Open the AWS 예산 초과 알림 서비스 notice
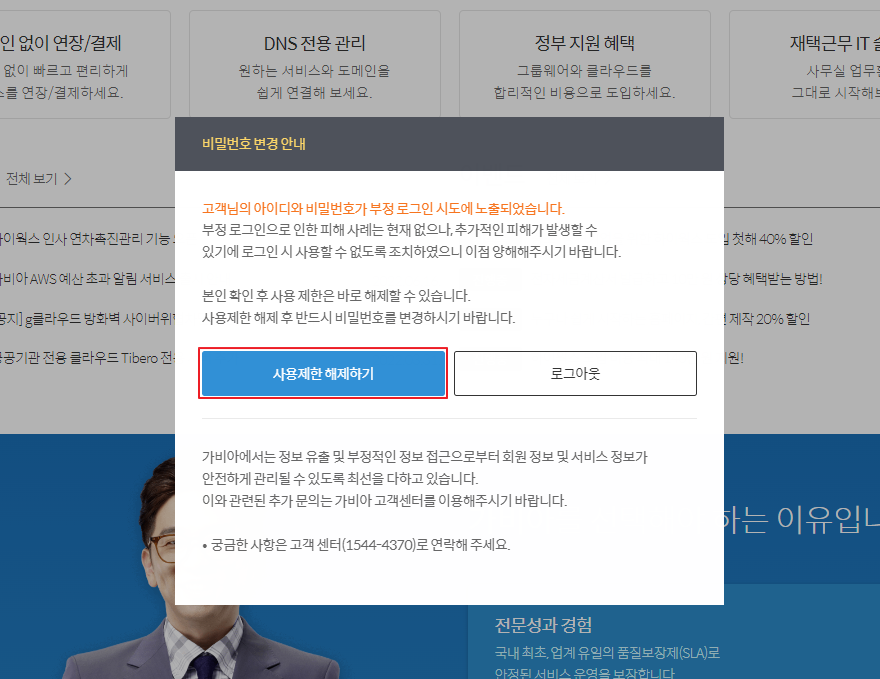The width and height of the screenshot is (880, 679). coord(88,279)
